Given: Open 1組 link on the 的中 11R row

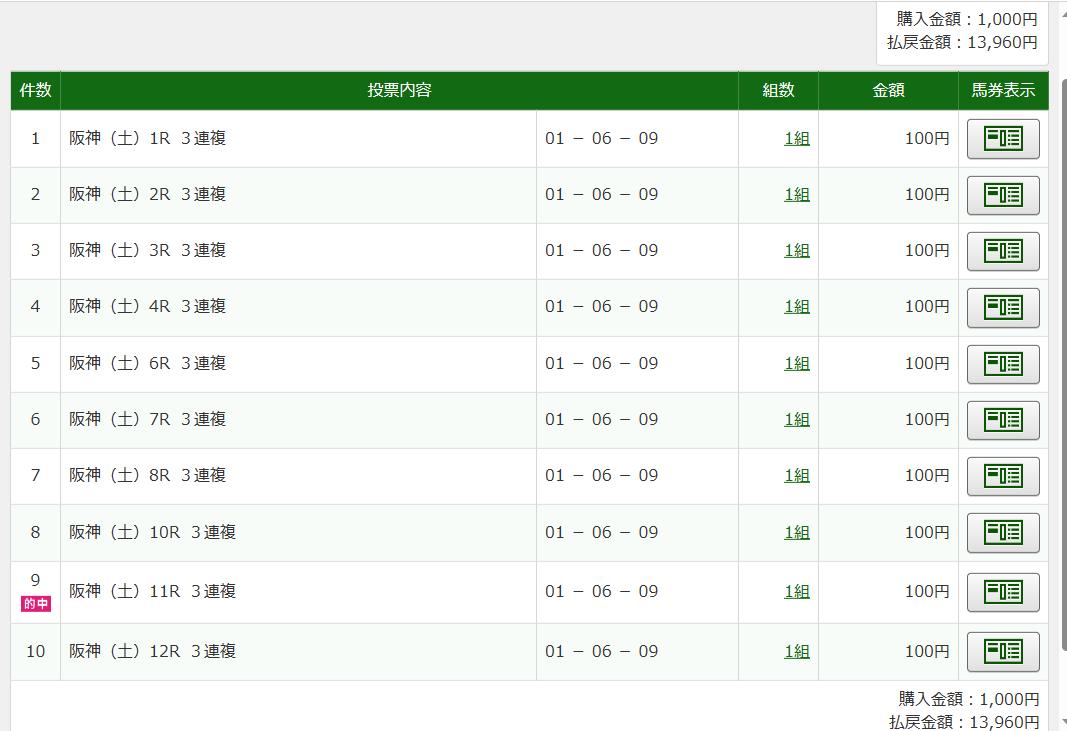Looking at the screenshot, I should pyautogui.click(x=796, y=592).
